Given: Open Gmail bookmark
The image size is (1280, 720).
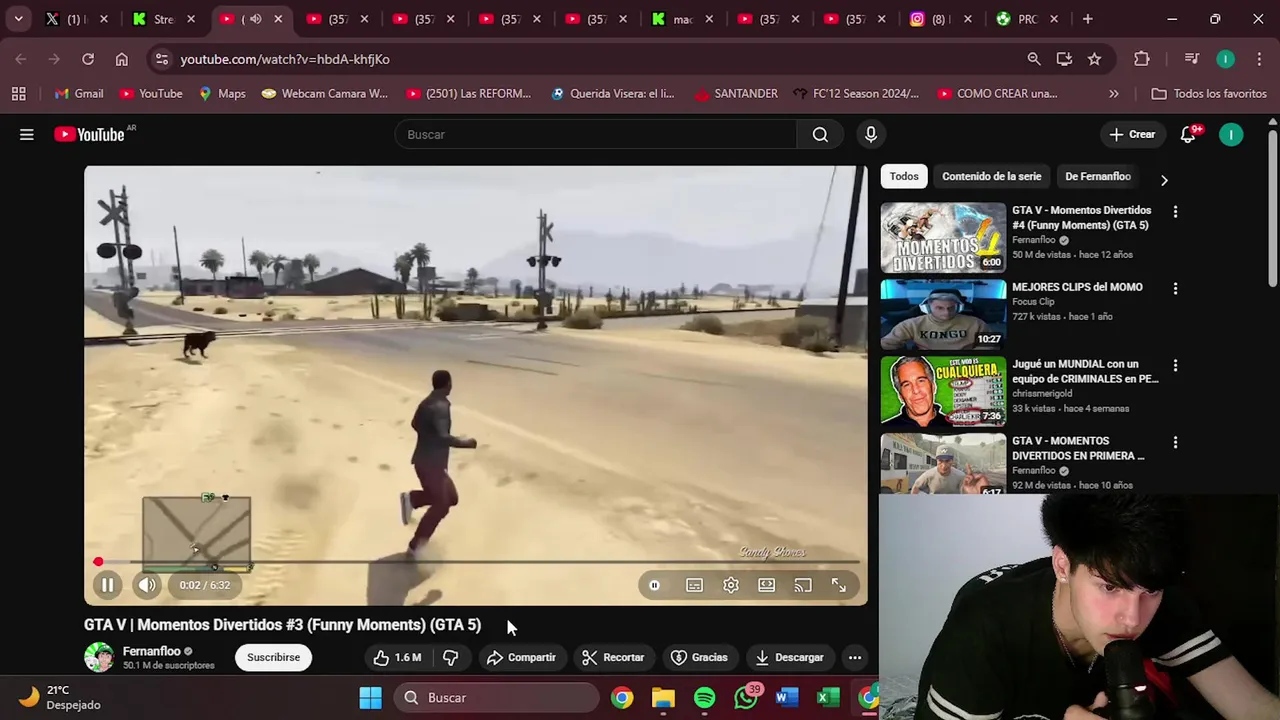Looking at the screenshot, I should click(x=78, y=93).
